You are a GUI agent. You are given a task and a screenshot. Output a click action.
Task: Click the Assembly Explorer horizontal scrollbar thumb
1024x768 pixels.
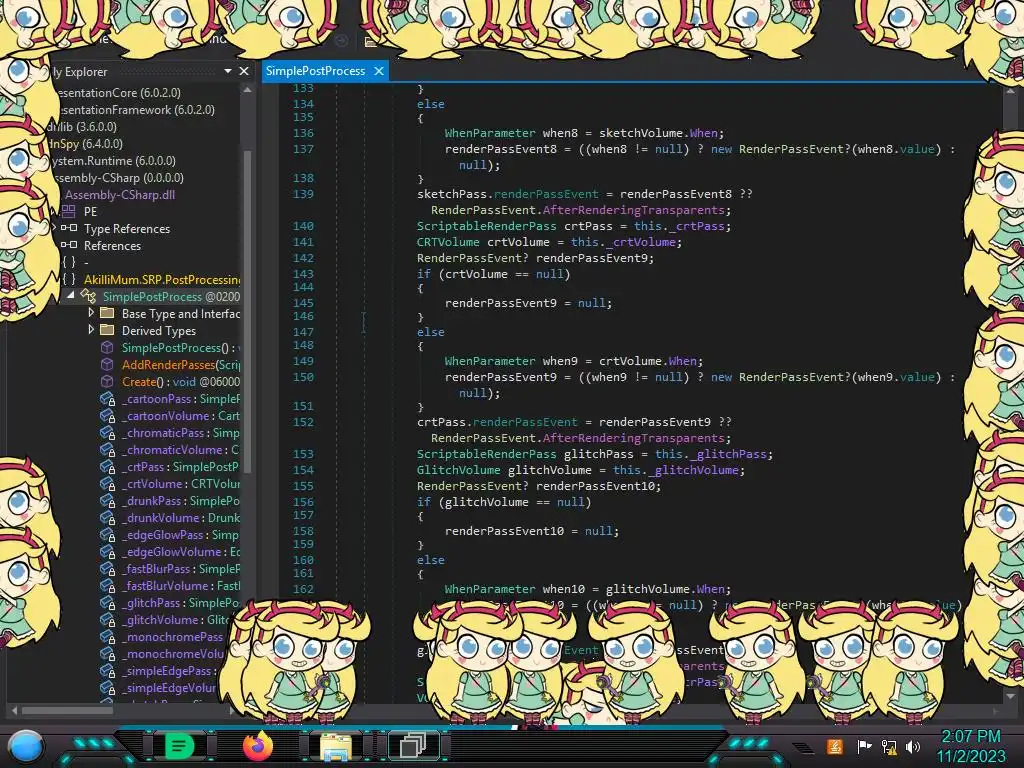click(x=68, y=711)
